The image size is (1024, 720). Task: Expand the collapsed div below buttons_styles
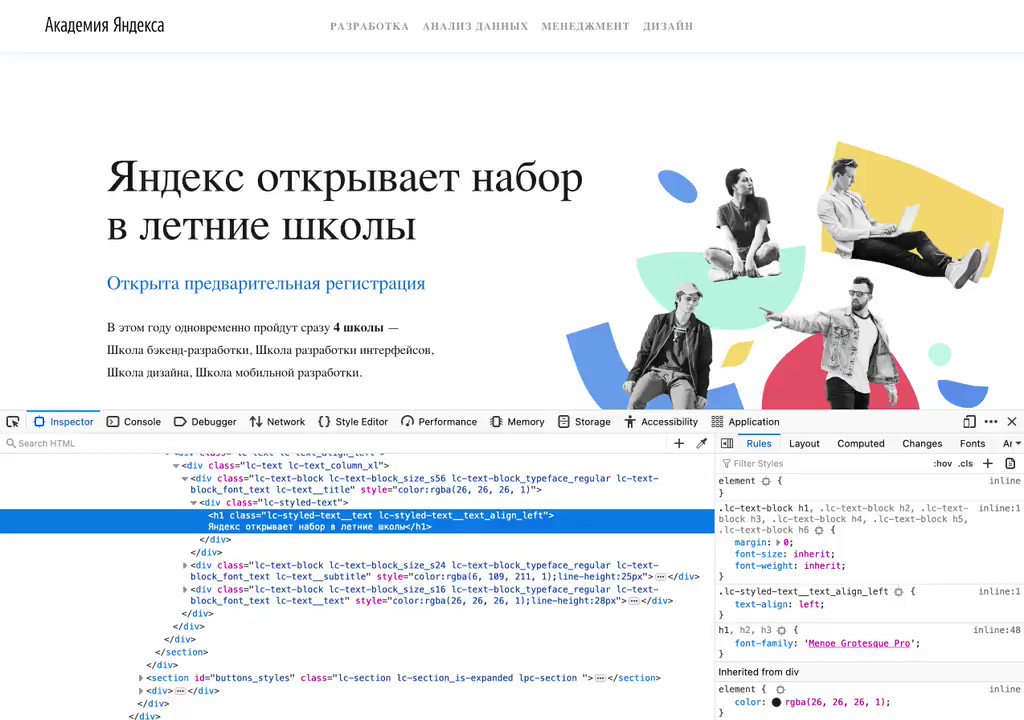(141, 691)
